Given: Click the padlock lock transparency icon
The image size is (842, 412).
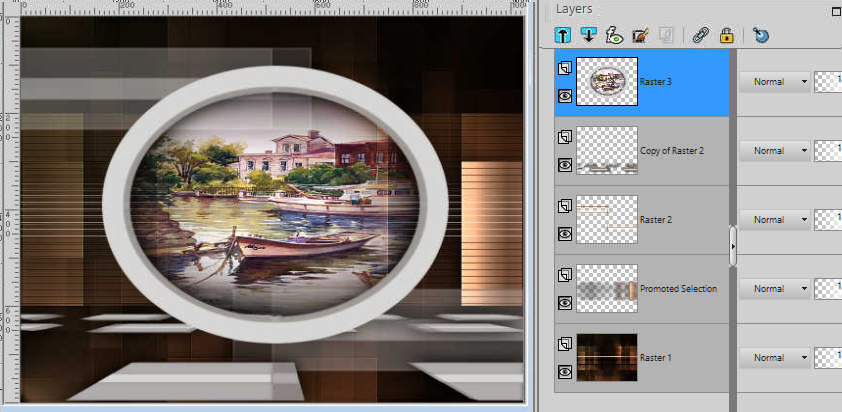Looking at the screenshot, I should click(x=726, y=35).
